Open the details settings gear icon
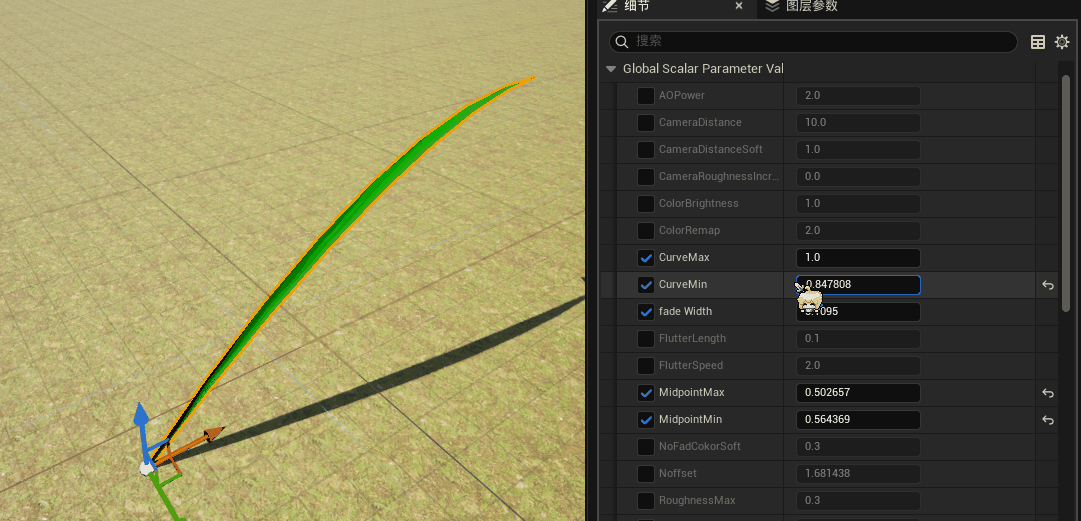The image size is (1081, 521). click(1062, 42)
